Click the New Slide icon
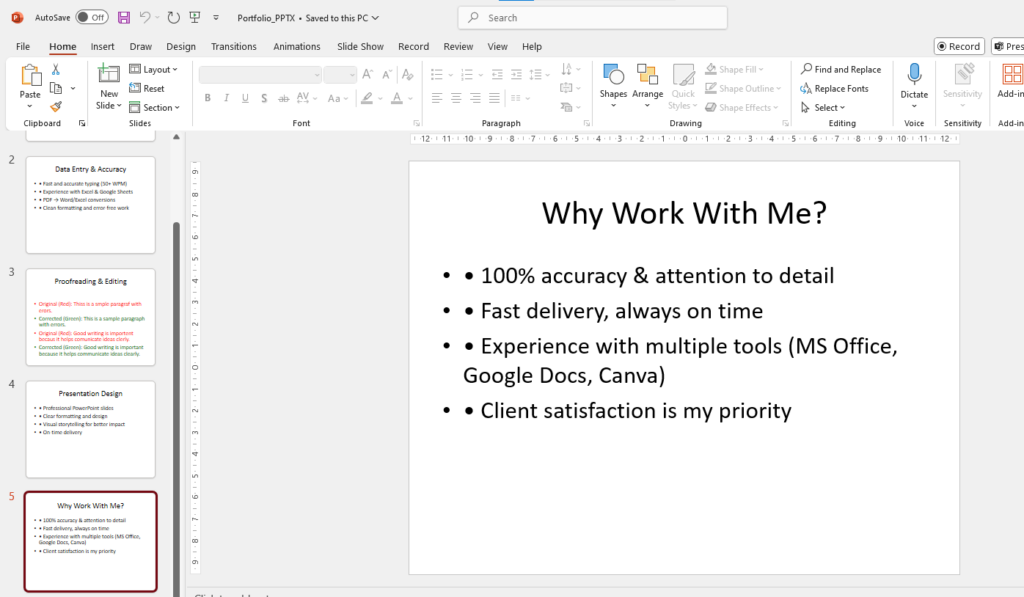The width and height of the screenshot is (1024, 597). (108, 75)
